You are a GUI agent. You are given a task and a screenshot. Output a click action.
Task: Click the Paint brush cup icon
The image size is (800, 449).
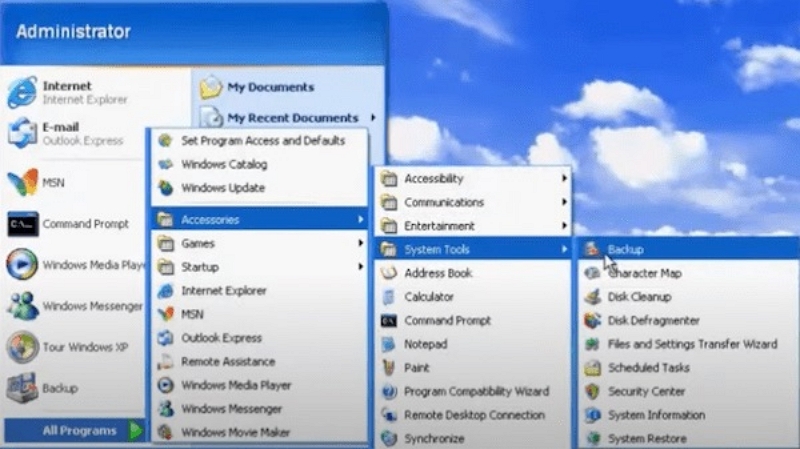(389, 367)
